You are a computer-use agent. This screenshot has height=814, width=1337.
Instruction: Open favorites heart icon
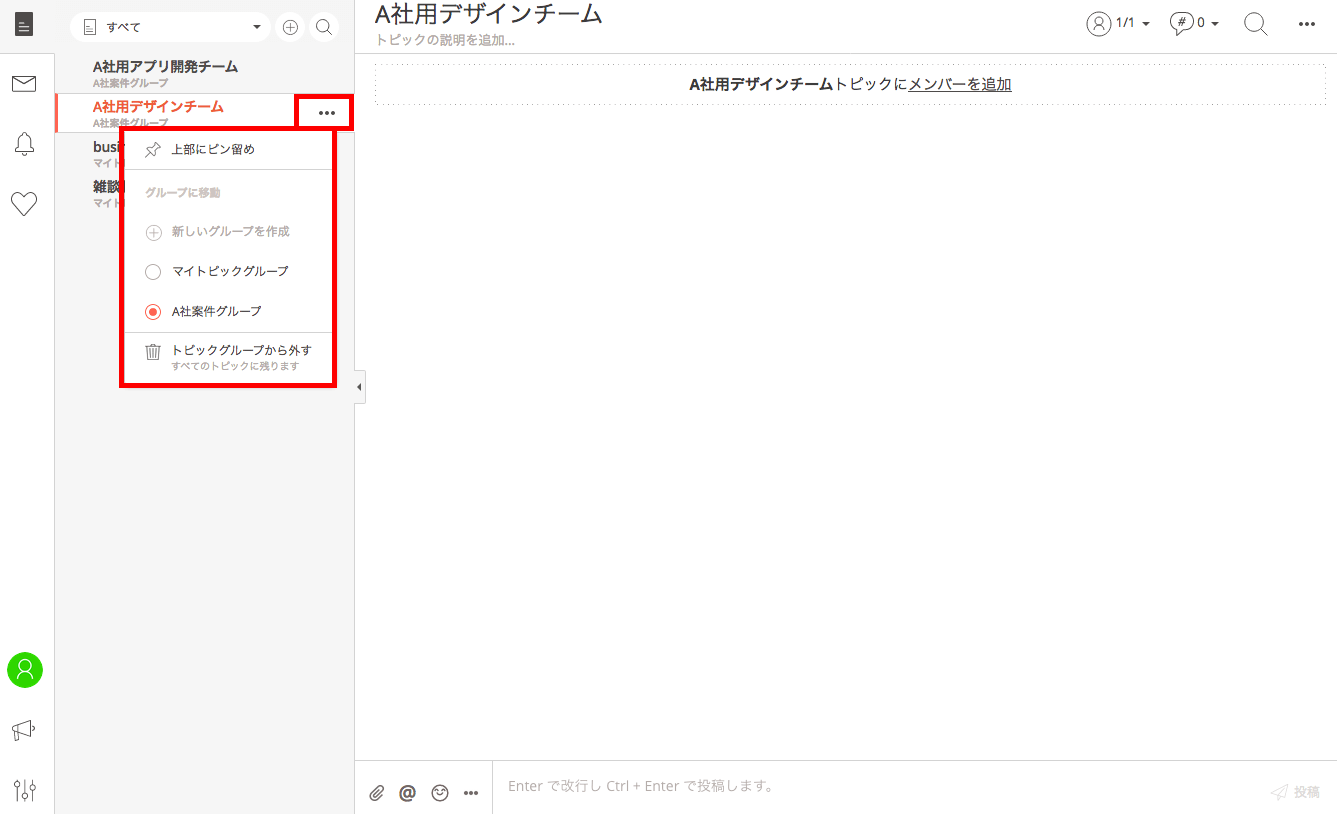(x=24, y=204)
